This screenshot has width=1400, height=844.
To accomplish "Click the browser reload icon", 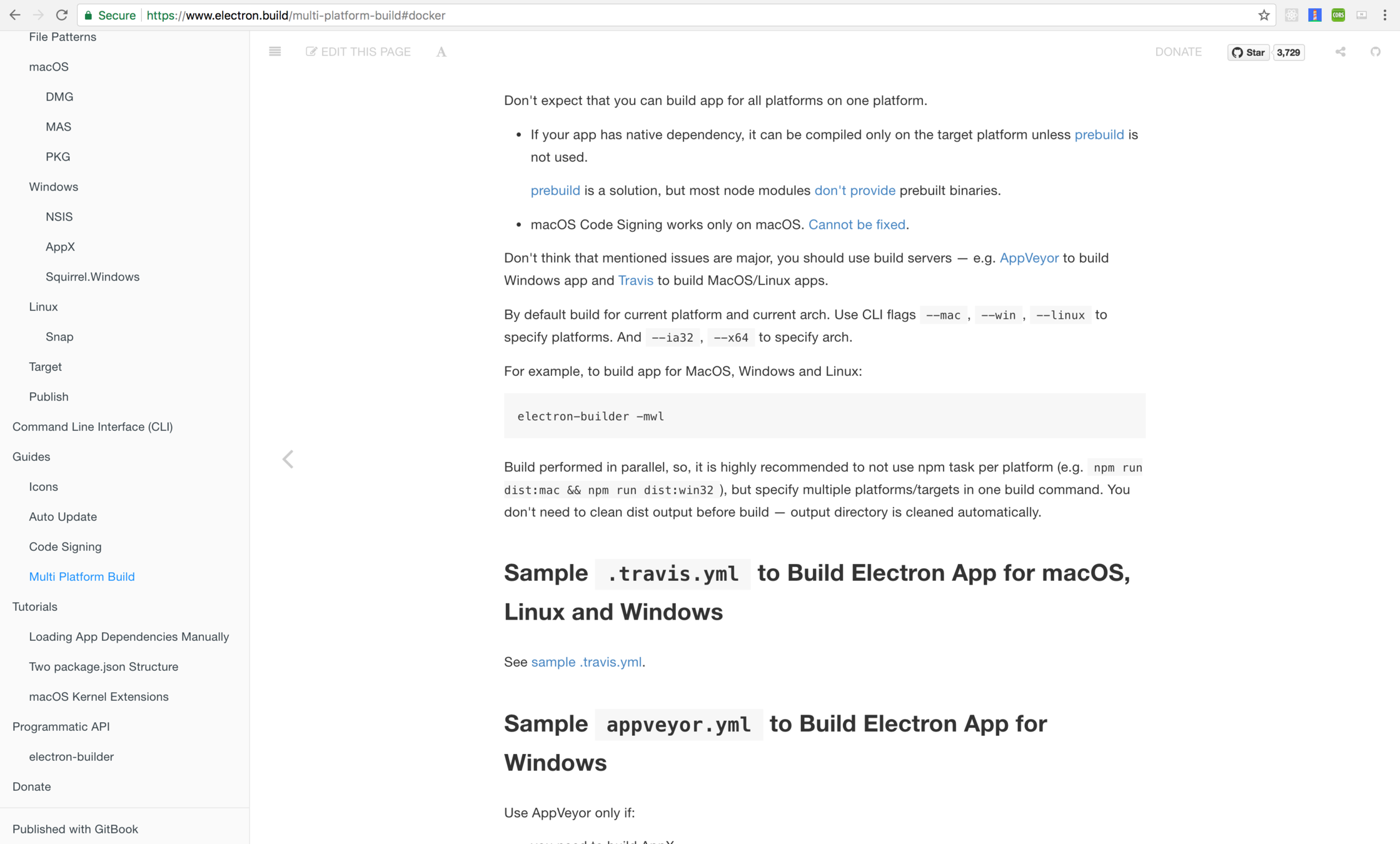I will click(61, 15).
